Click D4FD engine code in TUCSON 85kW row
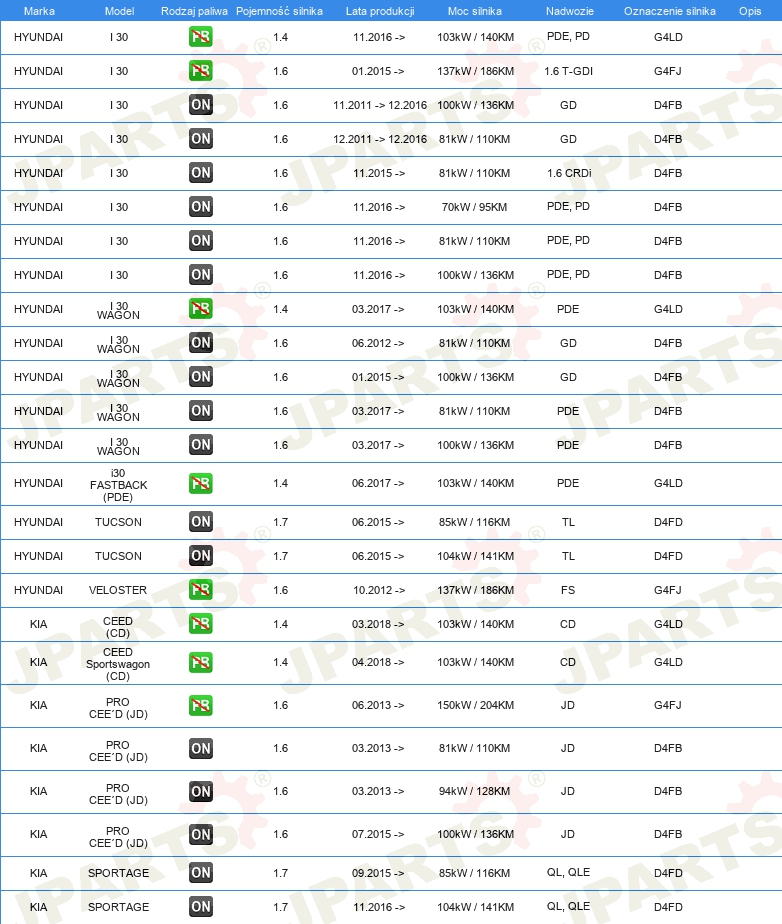 [x=668, y=522]
